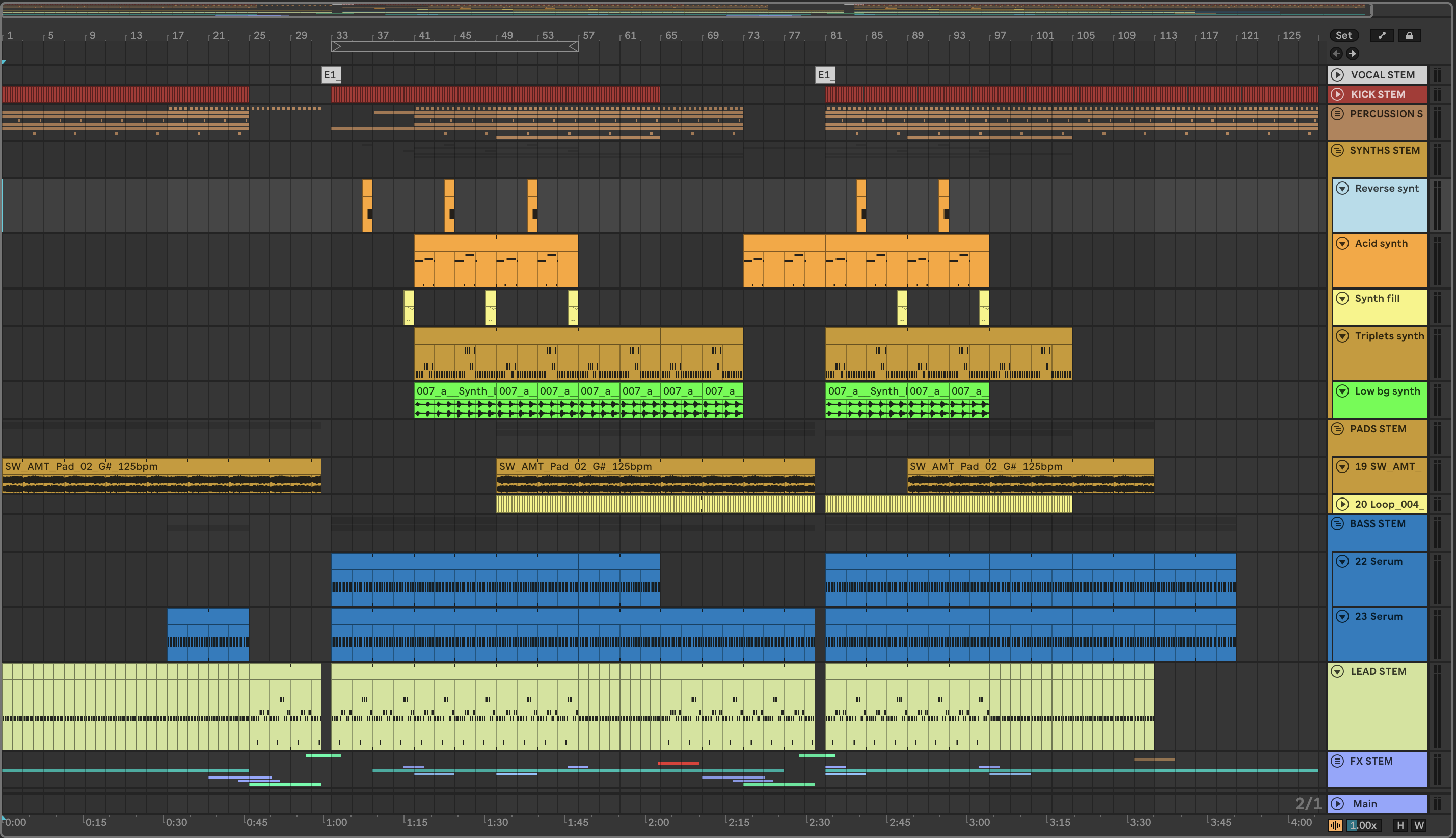Viewport: 1456px width, 838px height.
Task: Collapse the FX STEM group track
Action: (1337, 761)
